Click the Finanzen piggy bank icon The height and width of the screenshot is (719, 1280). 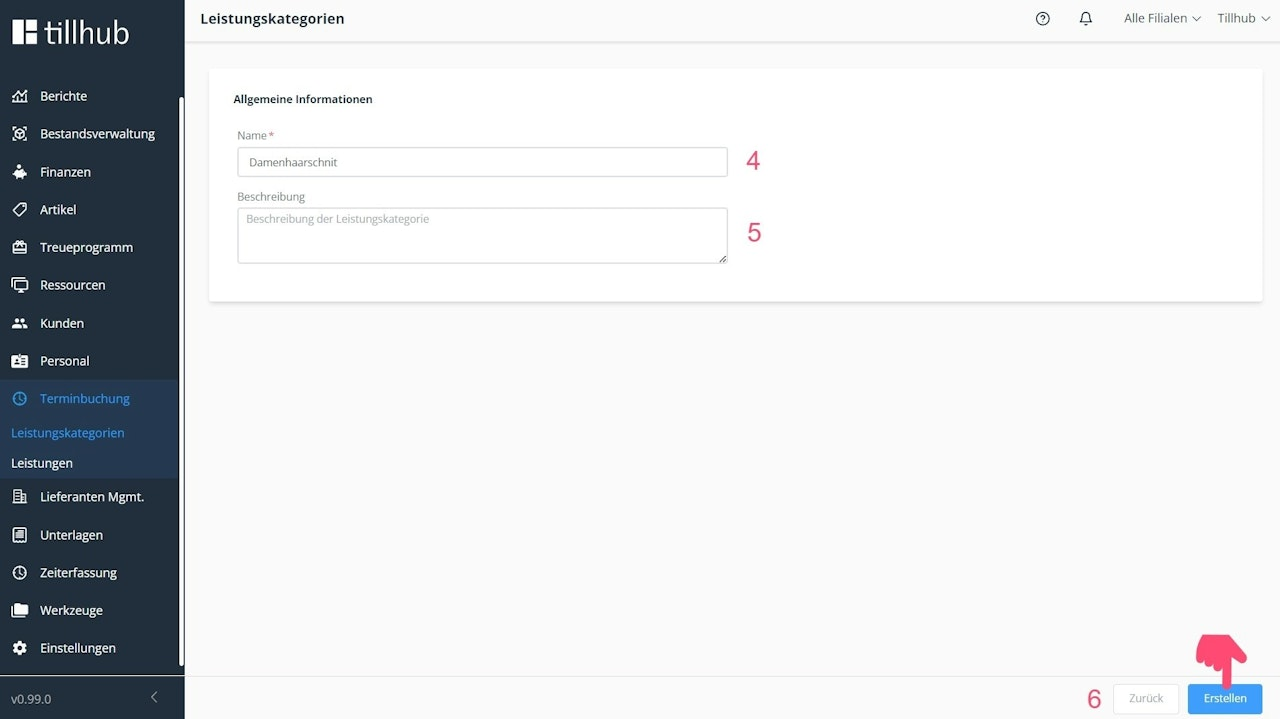[x=19, y=172]
